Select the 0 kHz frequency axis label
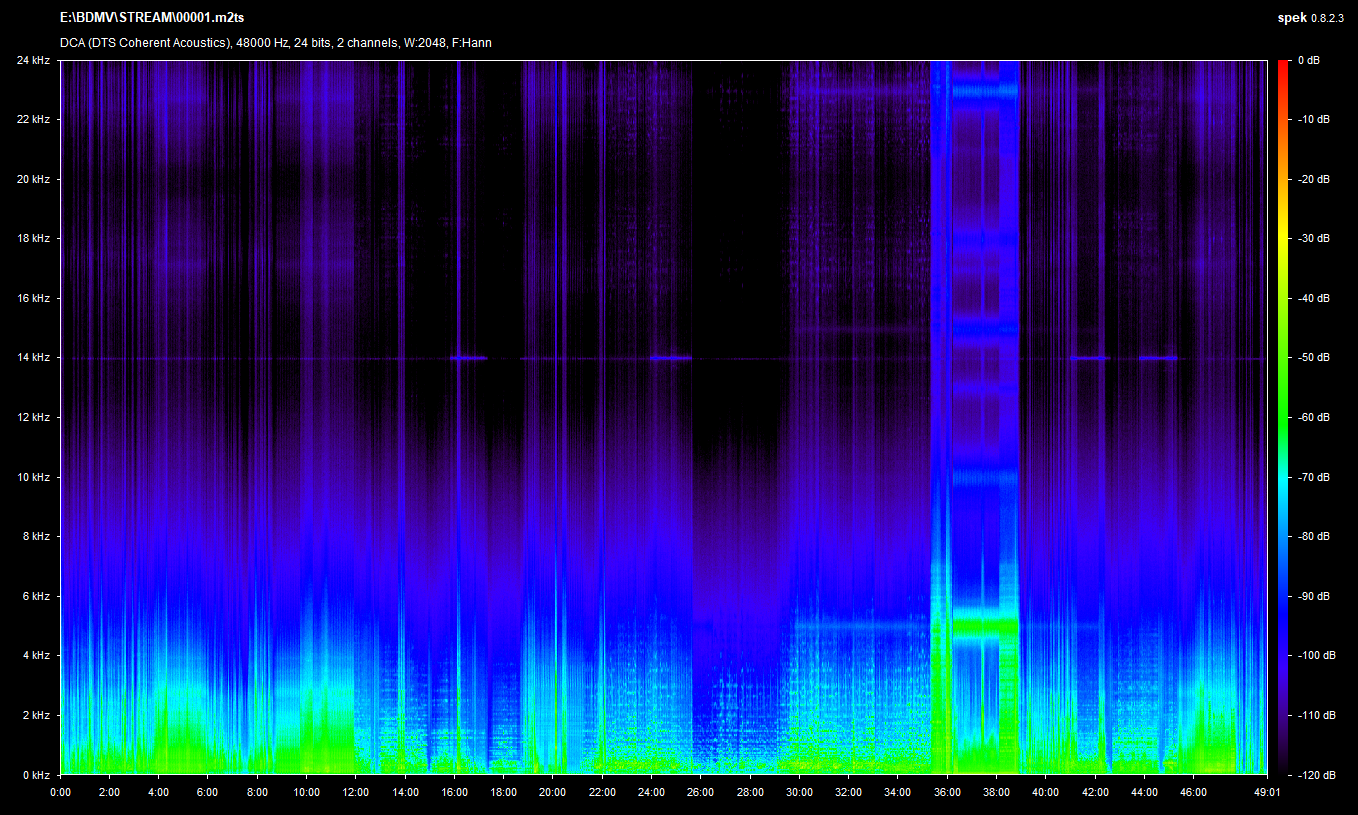This screenshot has height=815, width=1358. tap(36, 775)
